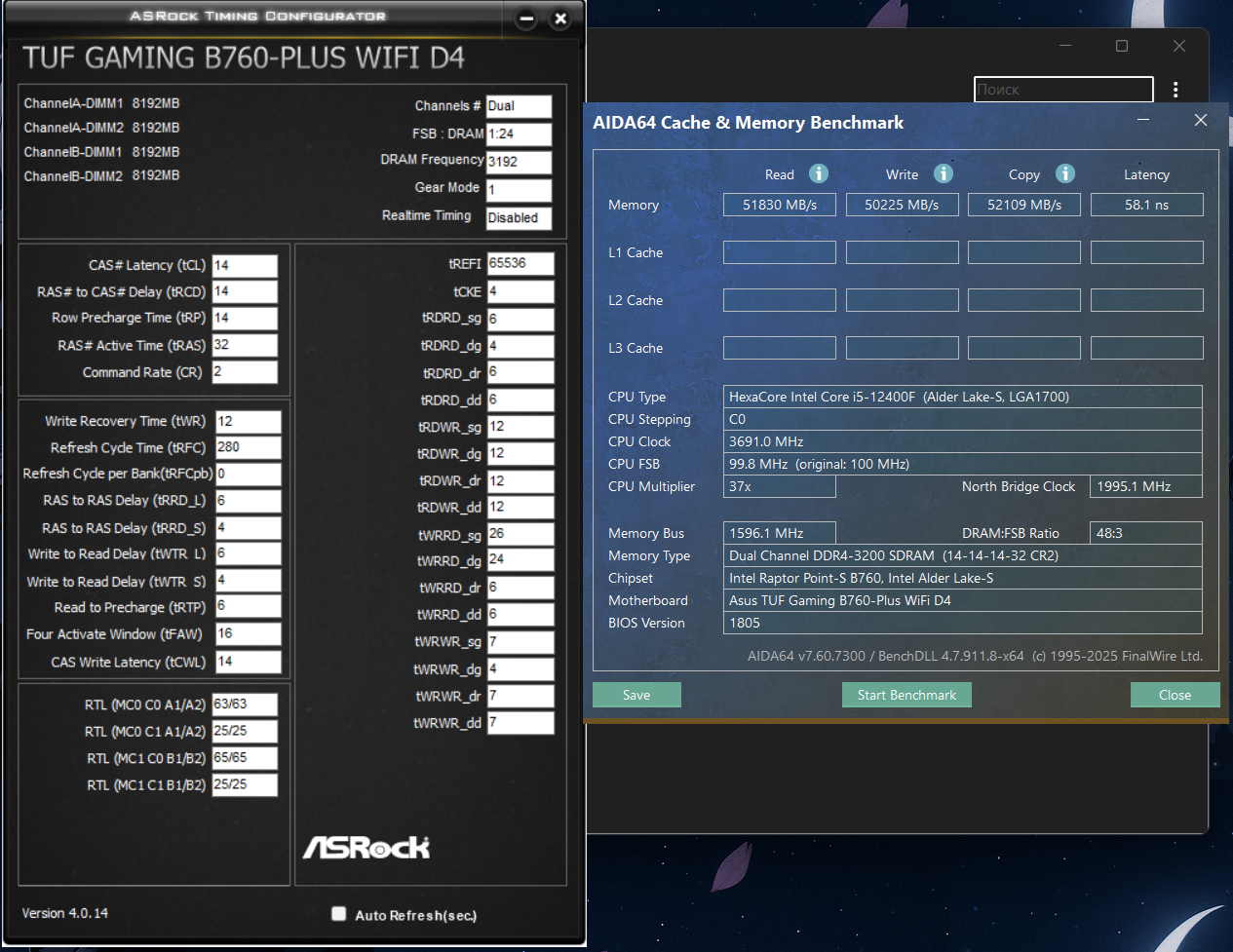
Task: Click the Write info icon in AIDA64
Action: (944, 173)
